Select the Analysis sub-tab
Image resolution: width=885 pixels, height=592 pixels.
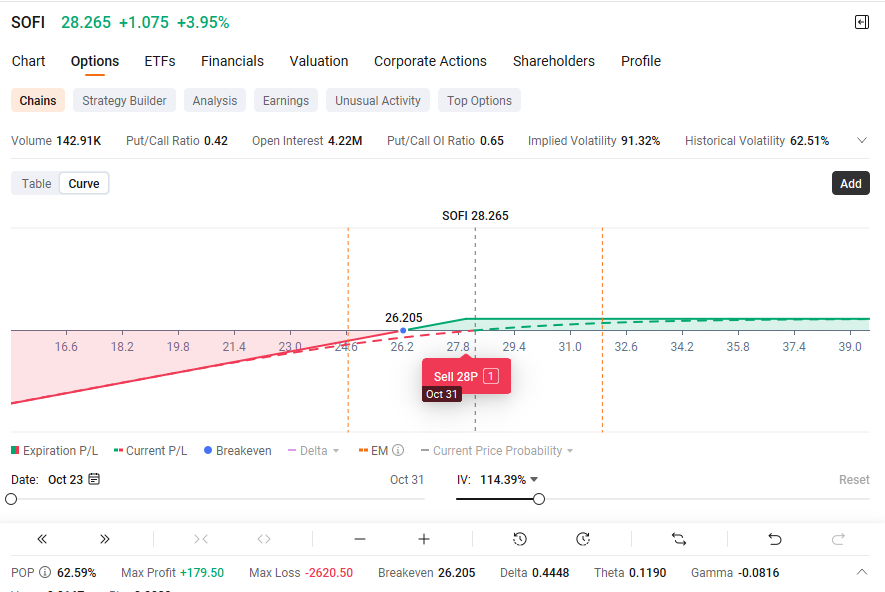214,100
